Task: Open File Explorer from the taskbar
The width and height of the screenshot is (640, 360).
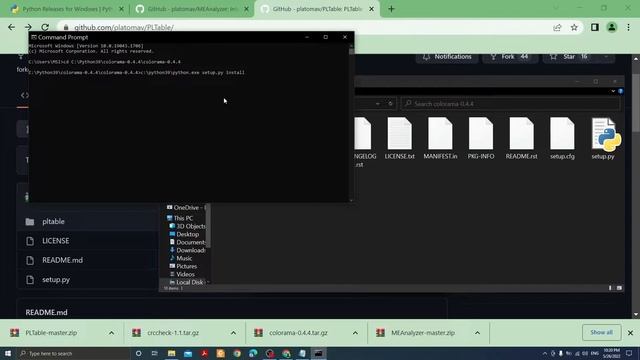Action: (171, 353)
